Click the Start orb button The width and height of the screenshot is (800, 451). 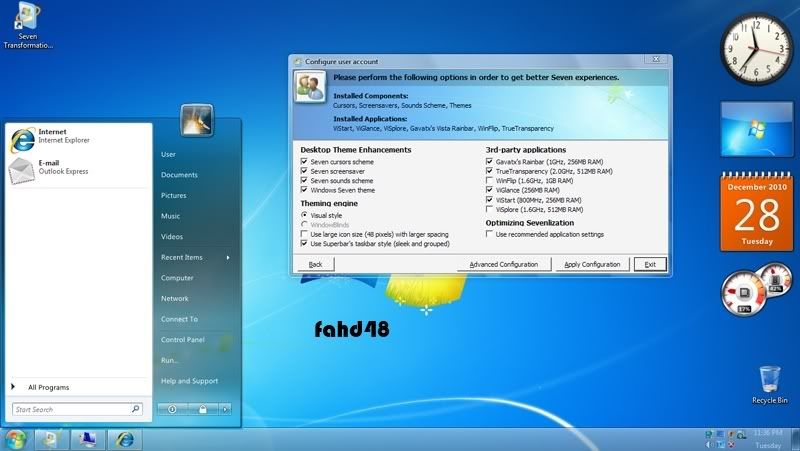tap(16, 439)
